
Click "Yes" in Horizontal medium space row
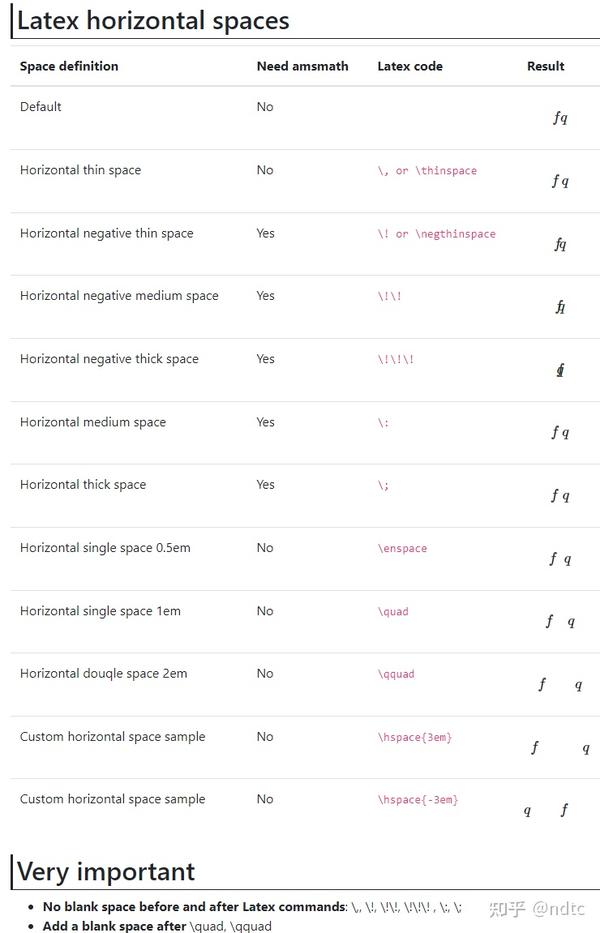[265, 422]
